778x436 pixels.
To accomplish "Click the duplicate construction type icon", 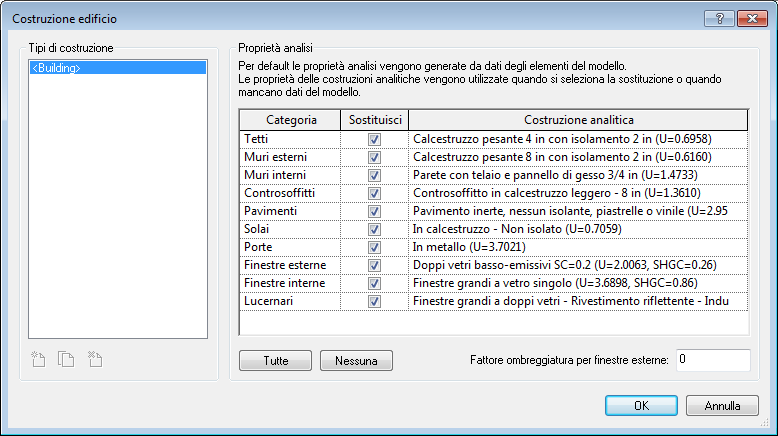I will (x=67, y=359).
